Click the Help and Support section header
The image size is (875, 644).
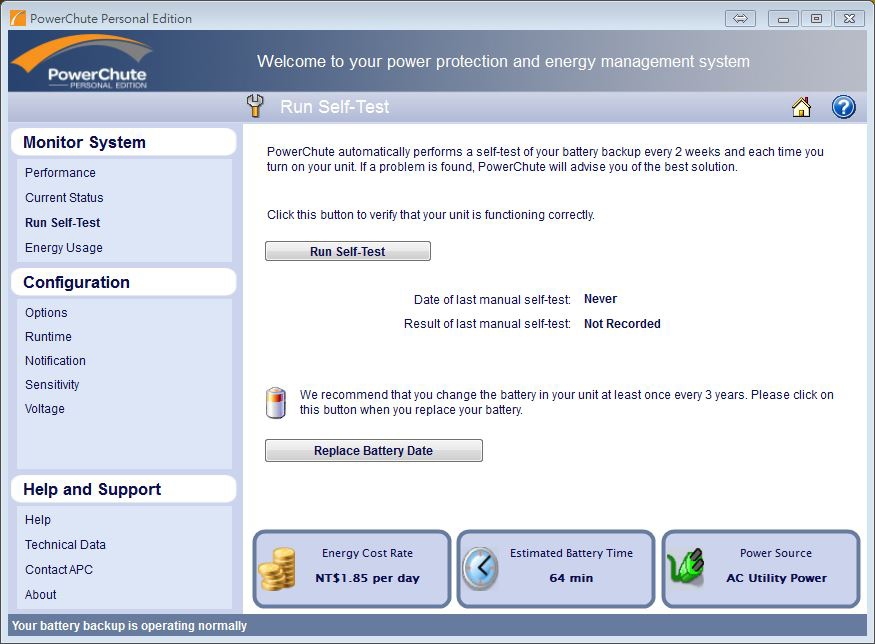[x=123, y=489]
